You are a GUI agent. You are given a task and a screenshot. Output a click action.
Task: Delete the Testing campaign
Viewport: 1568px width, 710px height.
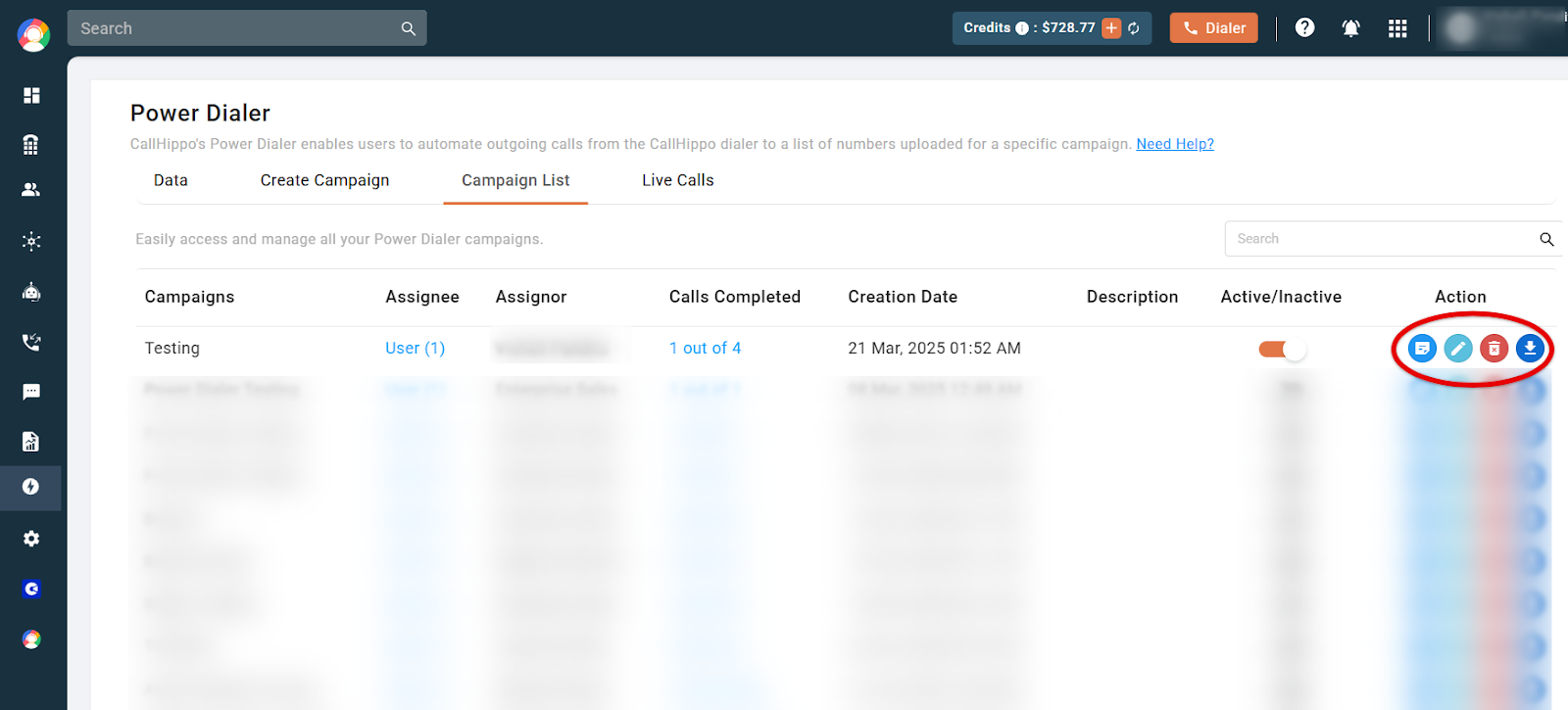coord(1494,348)
